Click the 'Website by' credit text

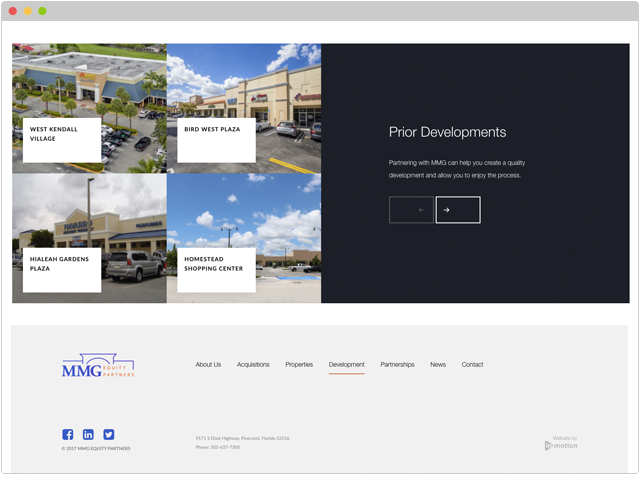click(565, 438)
